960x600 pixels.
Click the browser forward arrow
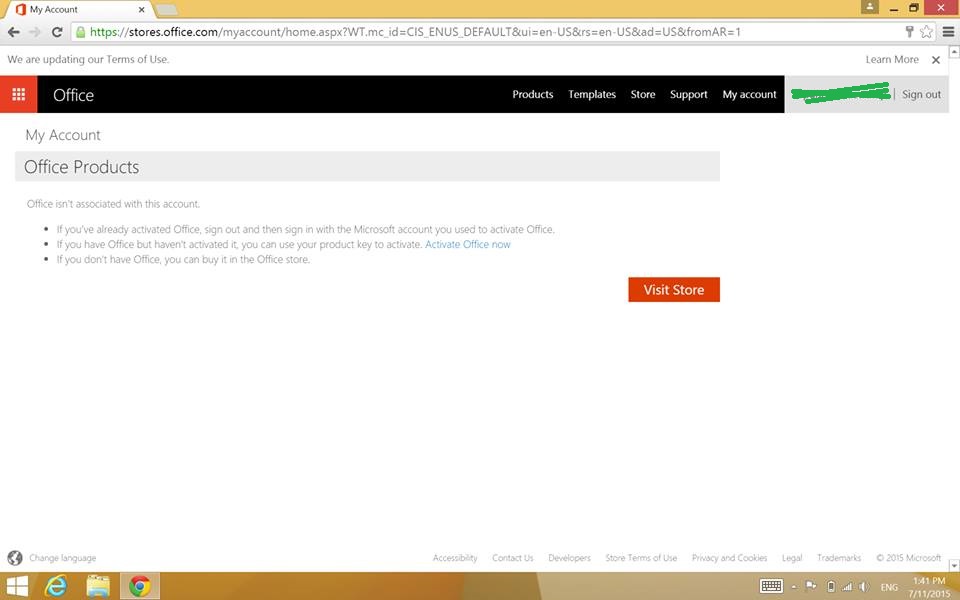(35, 32)
